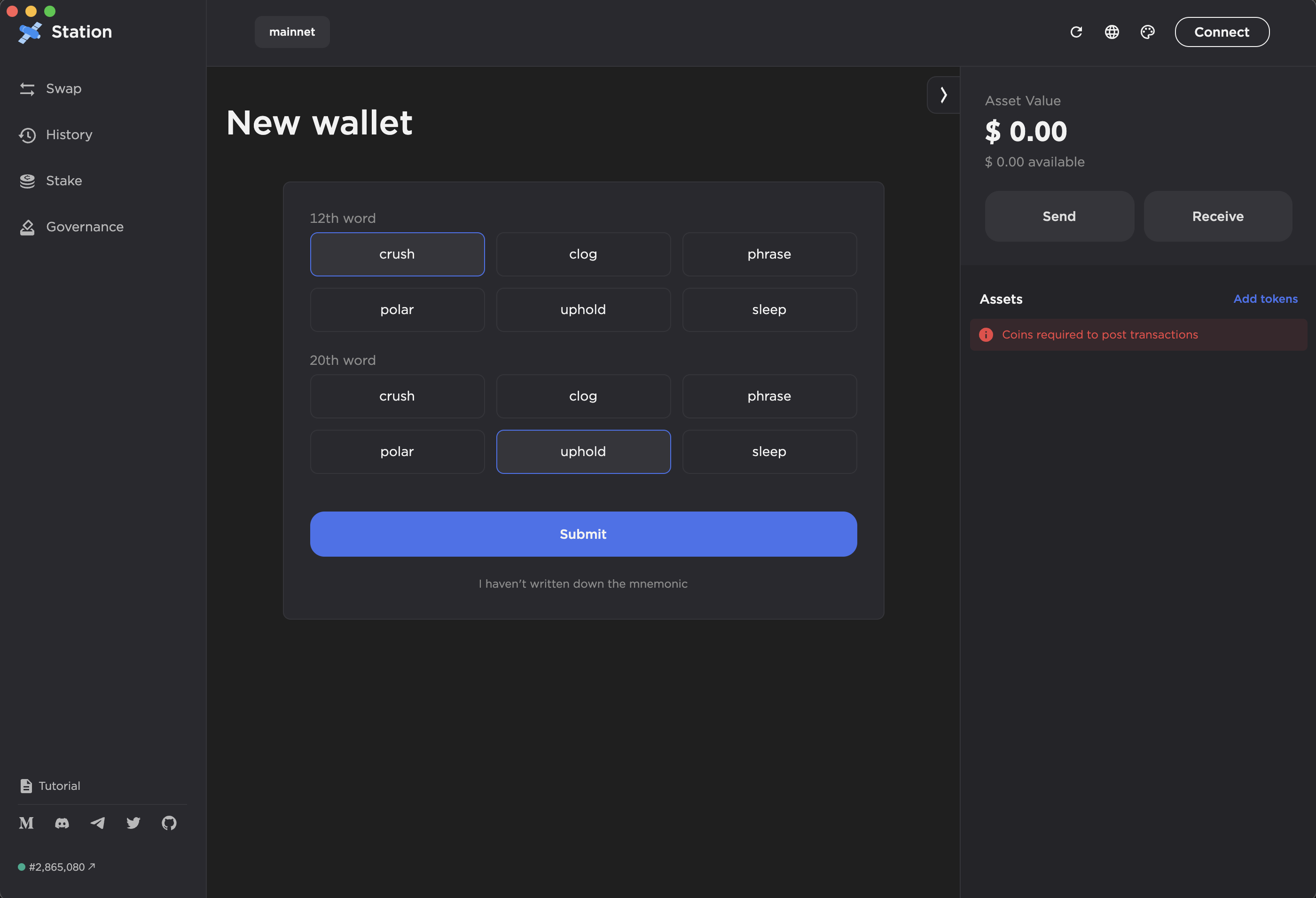This screenshot has height=898, width=1316.
Task: Open the GitHub repository icon
Action: coord(169,823)
